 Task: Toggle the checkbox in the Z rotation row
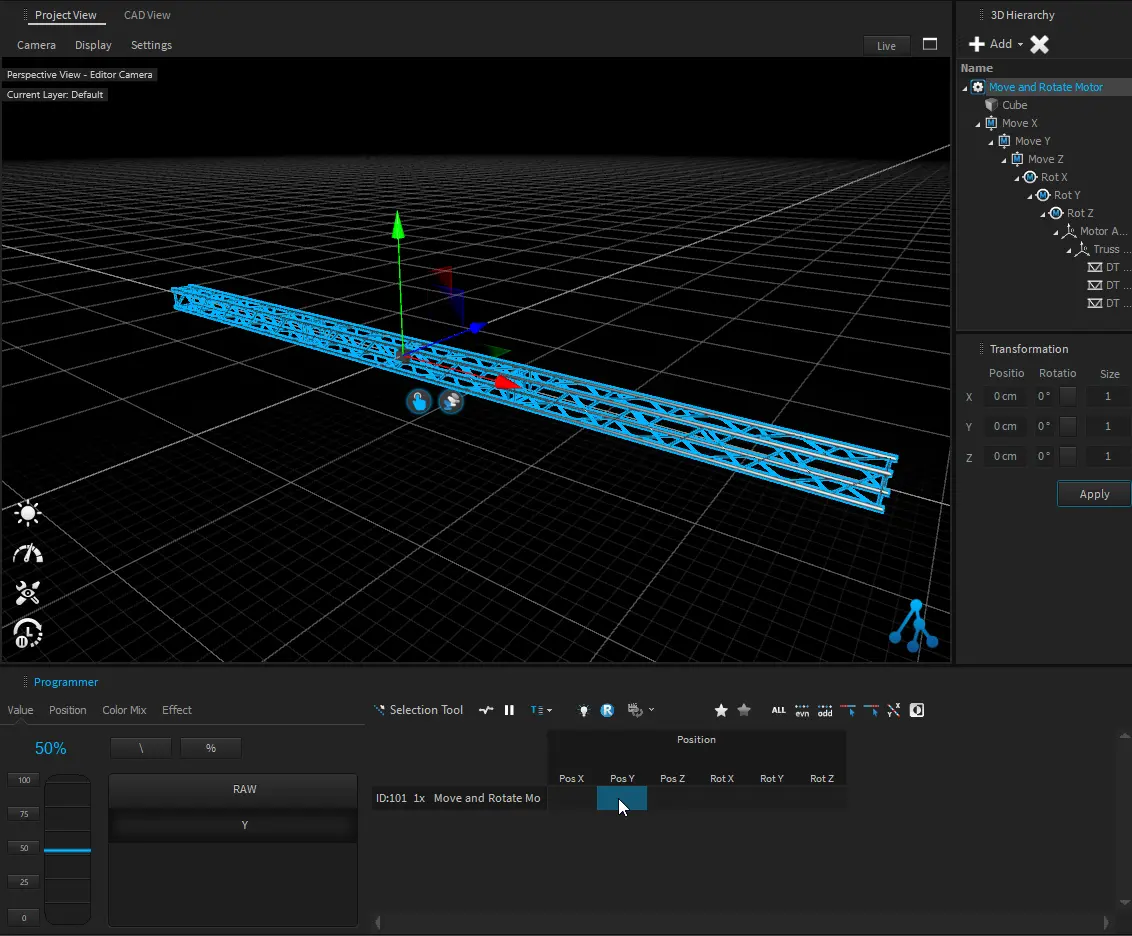coord(1068,456)
